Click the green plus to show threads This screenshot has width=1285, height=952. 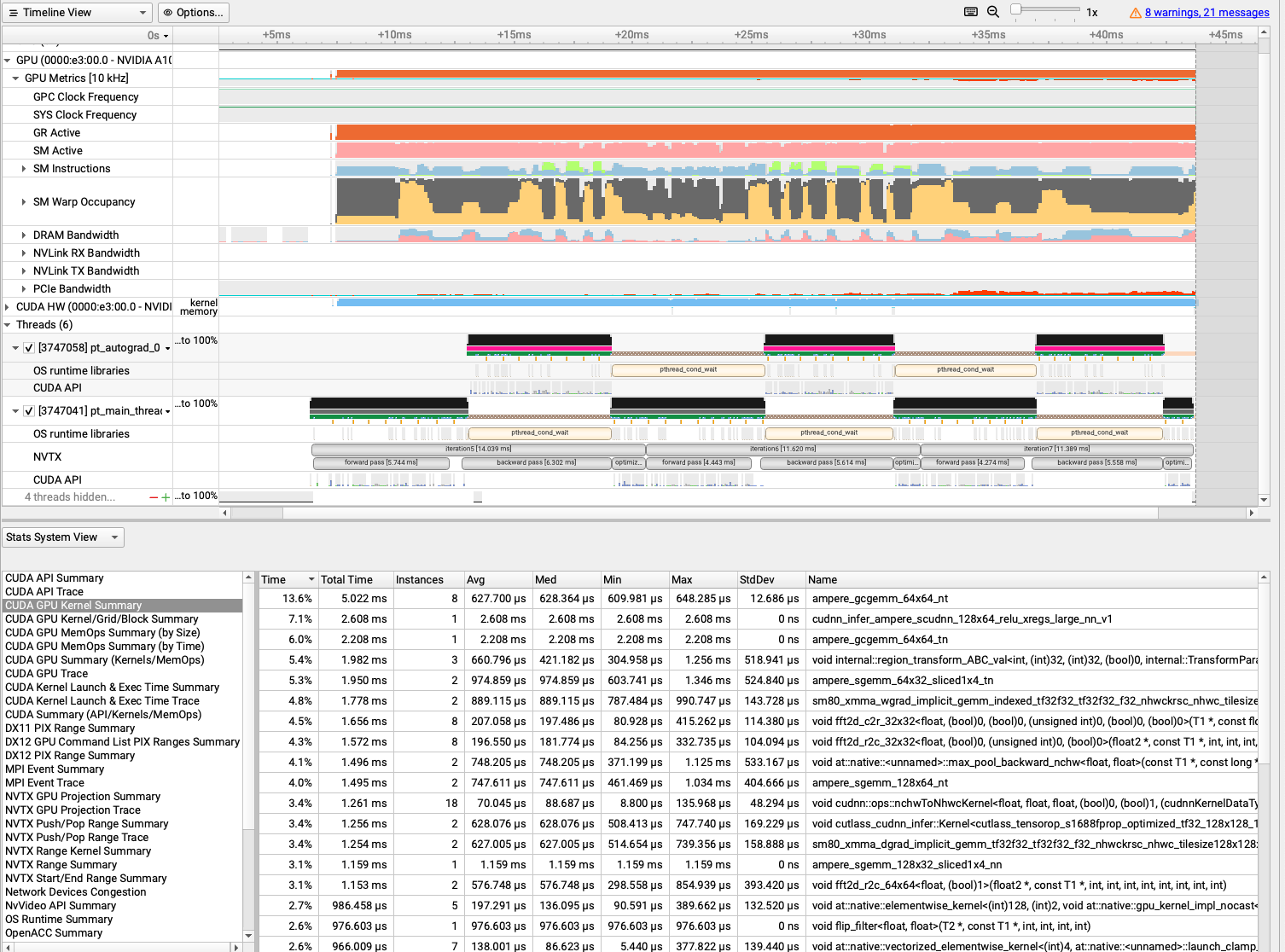(166, 497)
